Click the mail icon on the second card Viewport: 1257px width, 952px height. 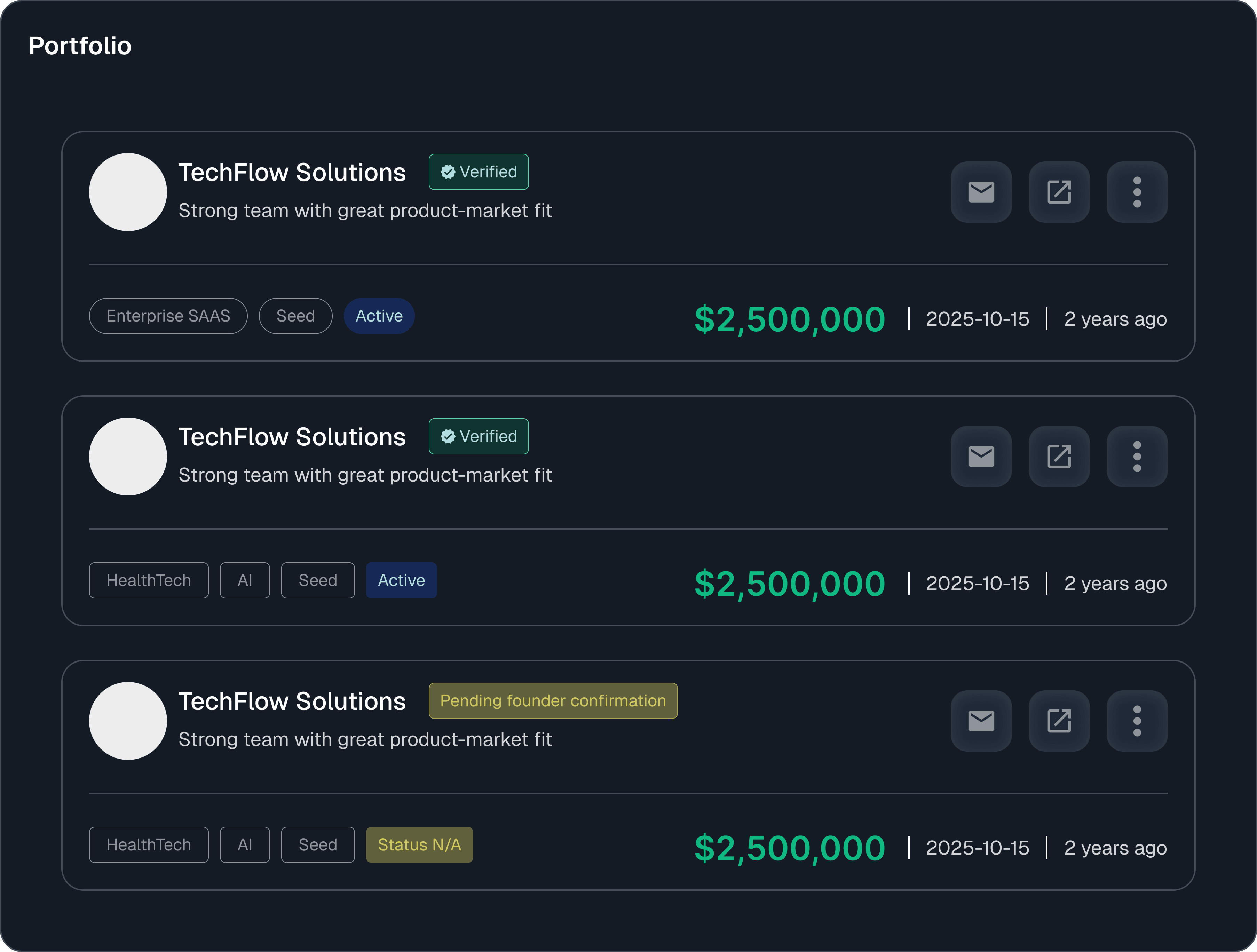(x=981, y=456)
